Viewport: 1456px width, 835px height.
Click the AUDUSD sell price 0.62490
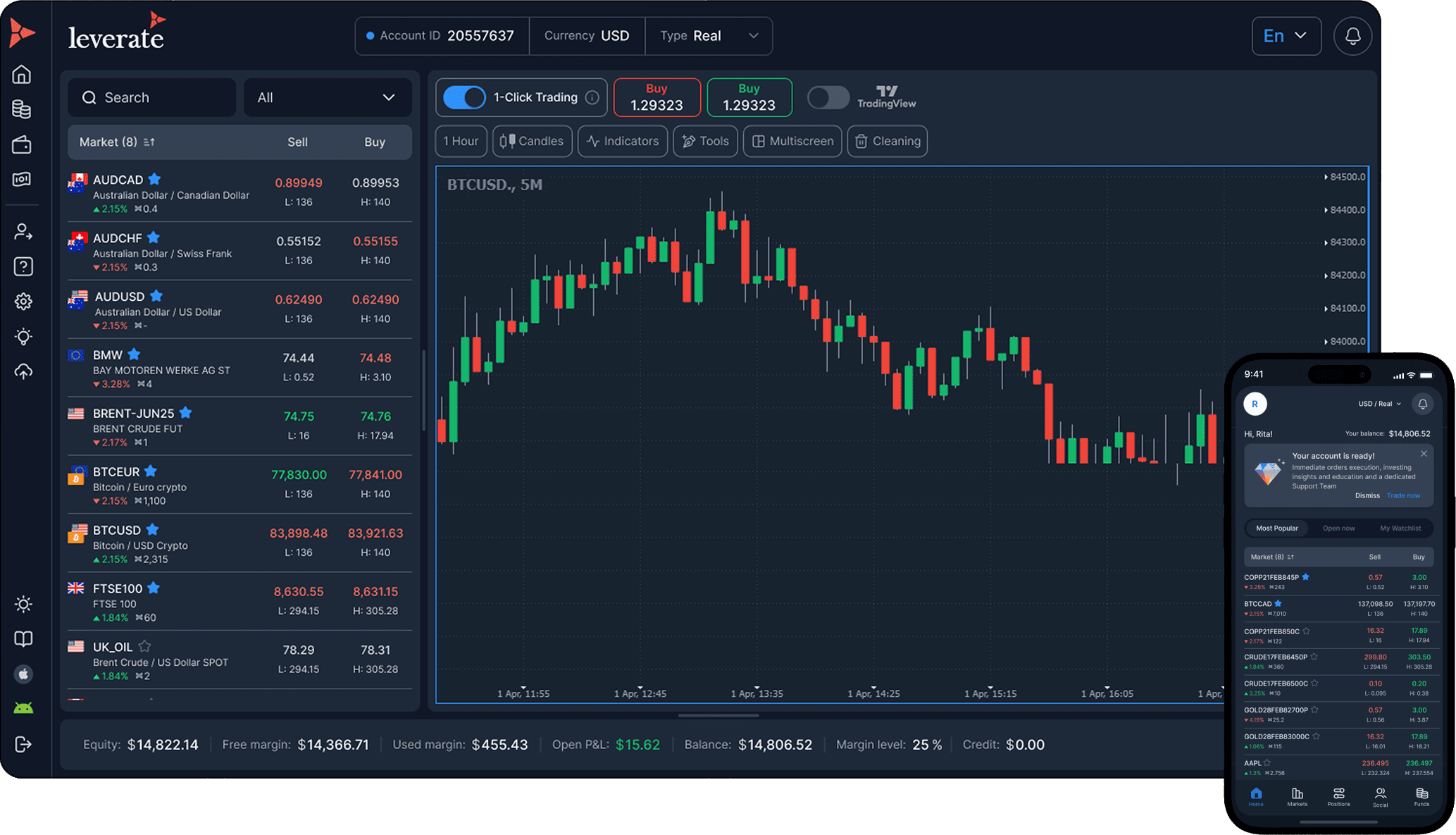click(x=299, y=299)
